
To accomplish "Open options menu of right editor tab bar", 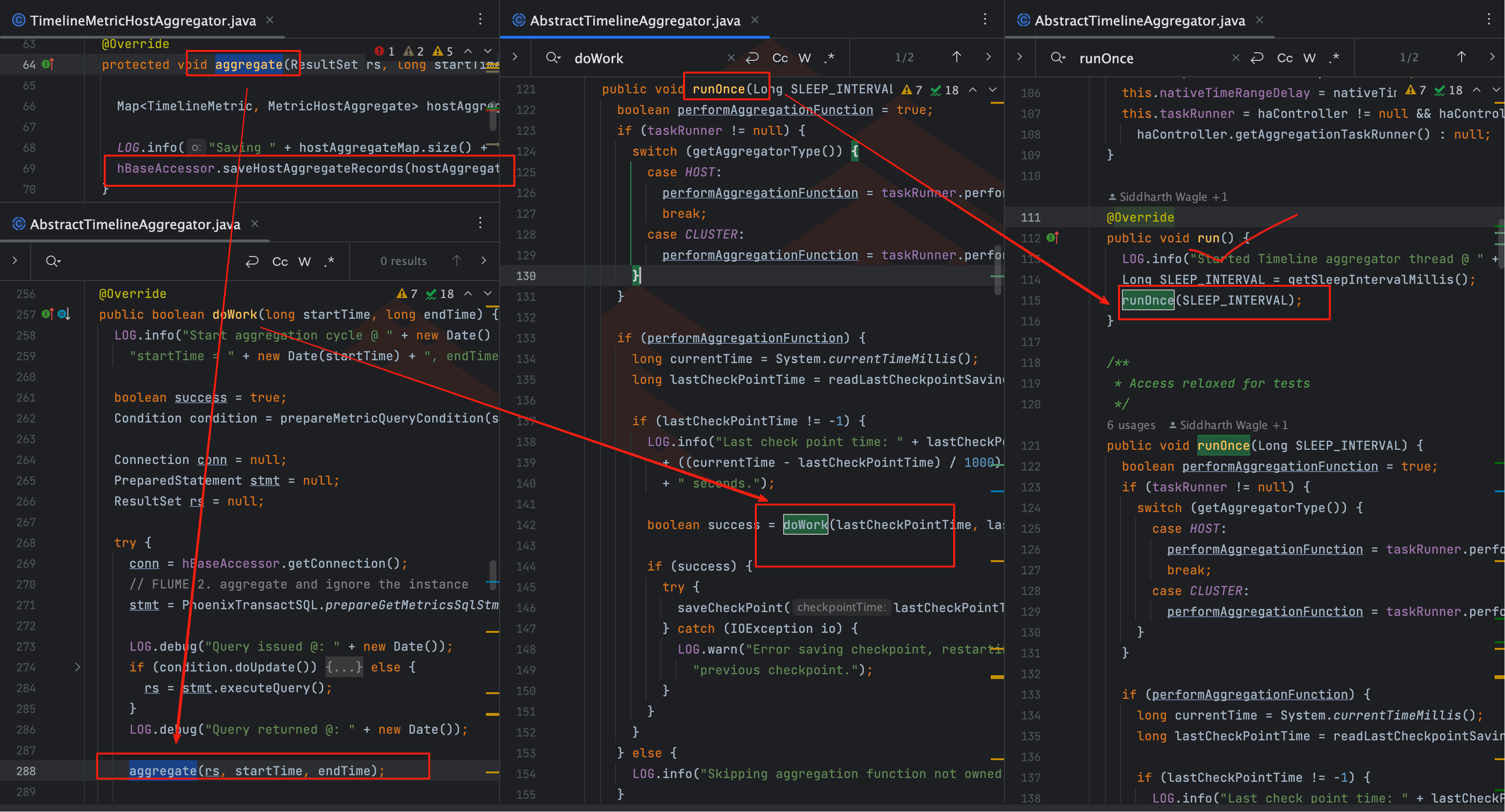I will (1488, 19).
